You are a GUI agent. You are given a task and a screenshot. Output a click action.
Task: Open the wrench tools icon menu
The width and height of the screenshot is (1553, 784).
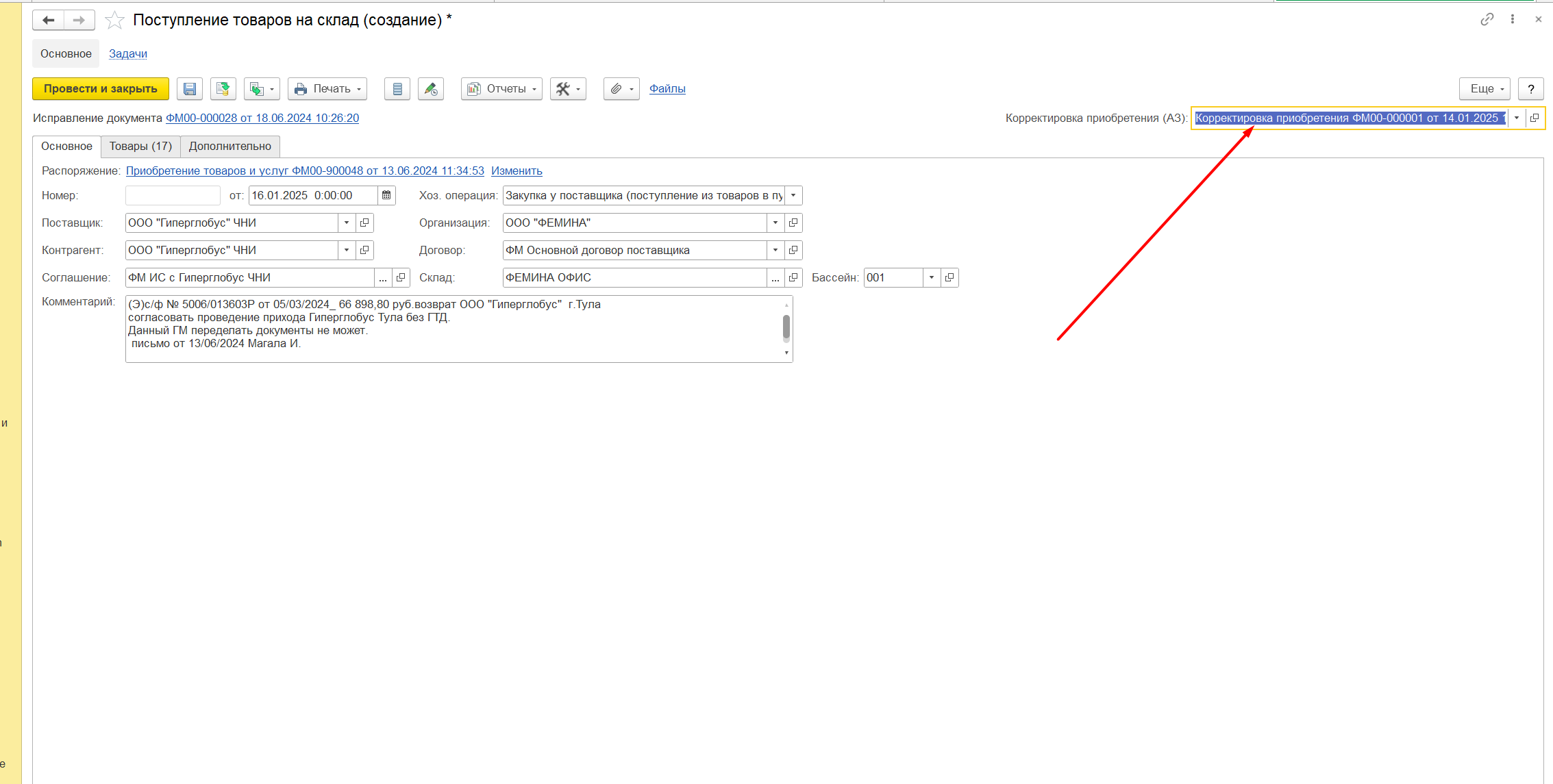(x=568, y=89)
